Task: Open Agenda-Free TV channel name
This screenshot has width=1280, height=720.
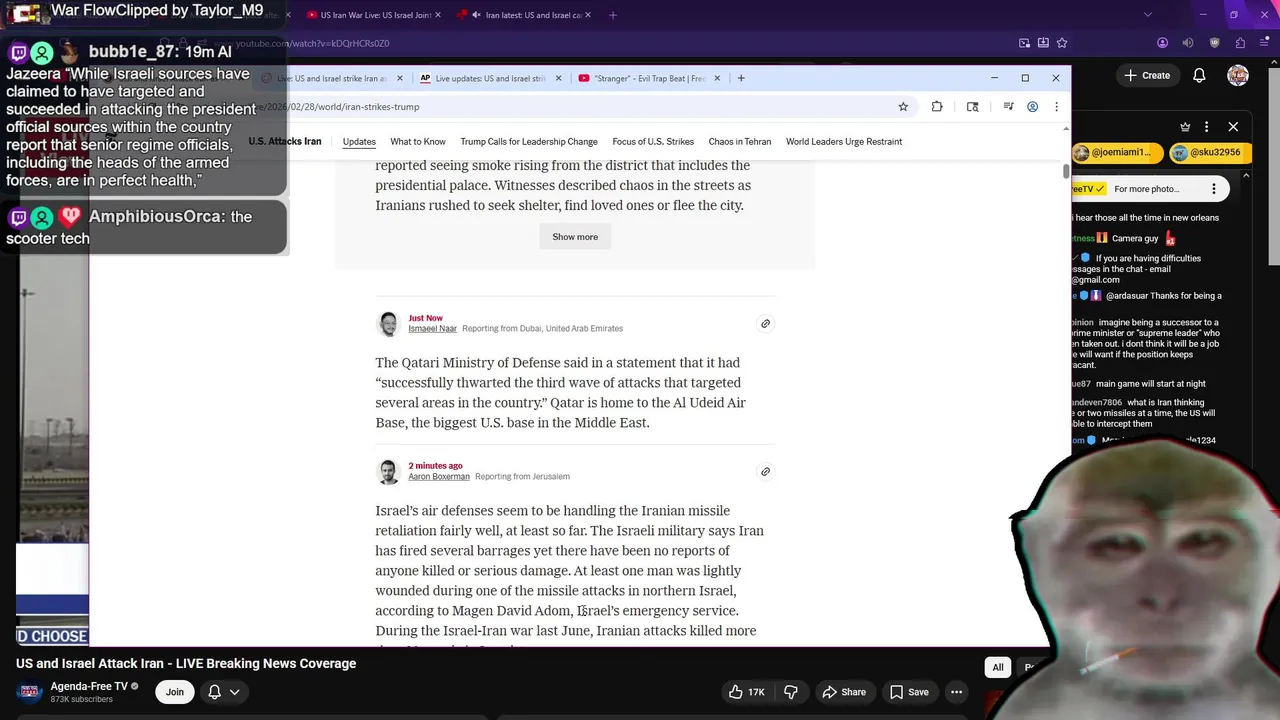Action: (89, 686)
